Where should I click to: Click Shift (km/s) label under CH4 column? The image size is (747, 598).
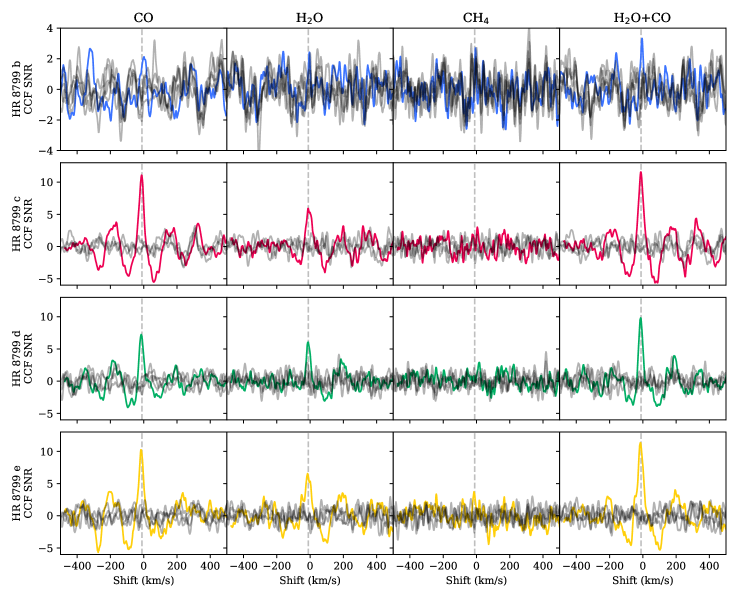click(476, 580)
